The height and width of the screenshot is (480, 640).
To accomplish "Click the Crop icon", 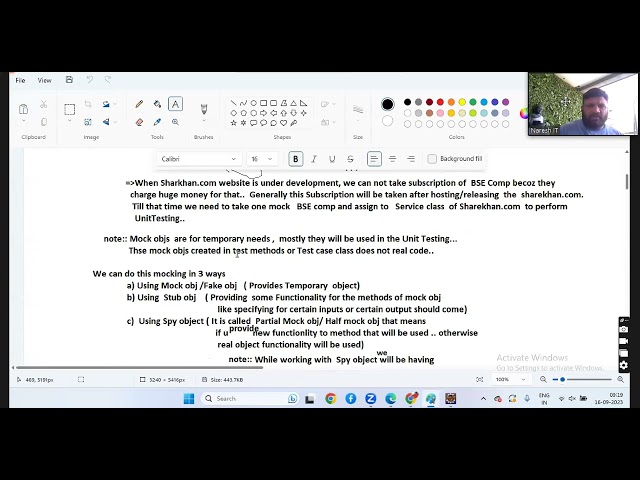I will point(88,104).
